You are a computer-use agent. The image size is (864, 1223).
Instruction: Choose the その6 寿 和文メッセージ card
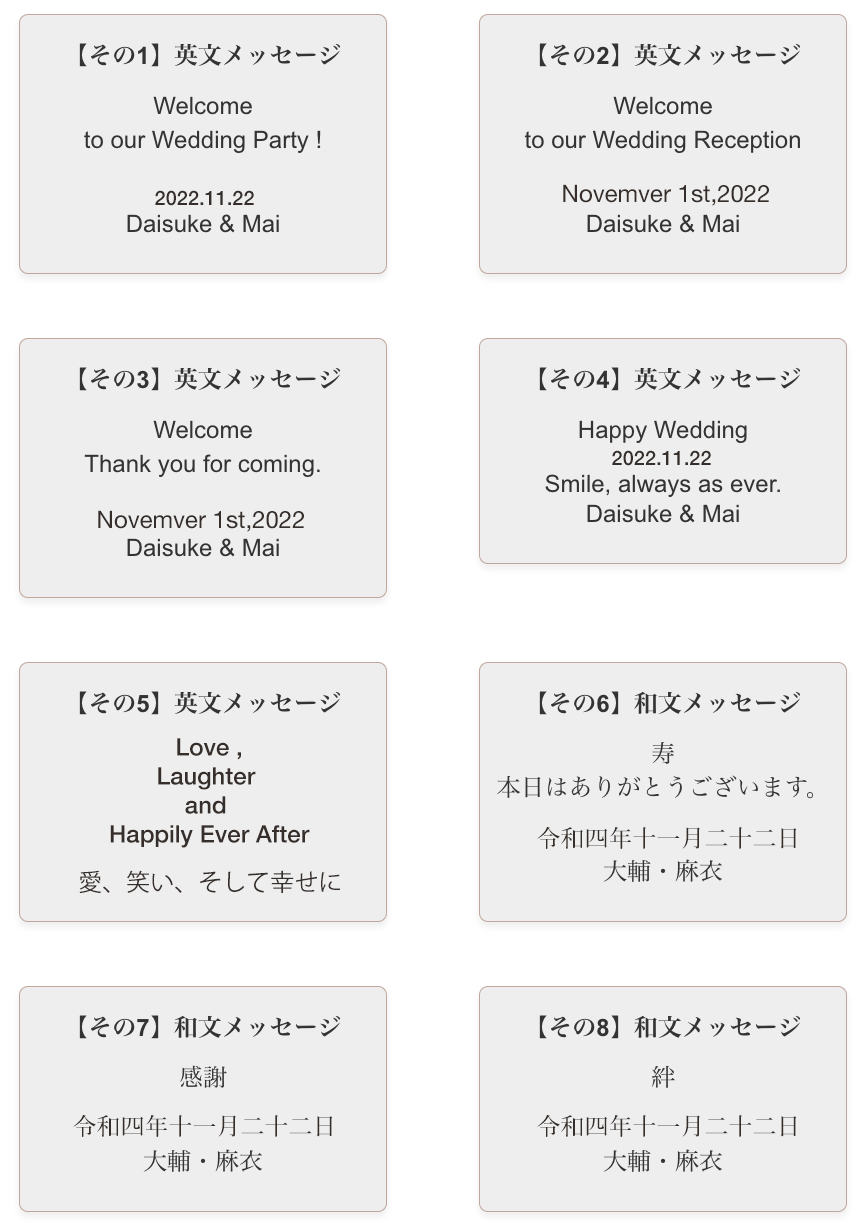pos(663,792)
